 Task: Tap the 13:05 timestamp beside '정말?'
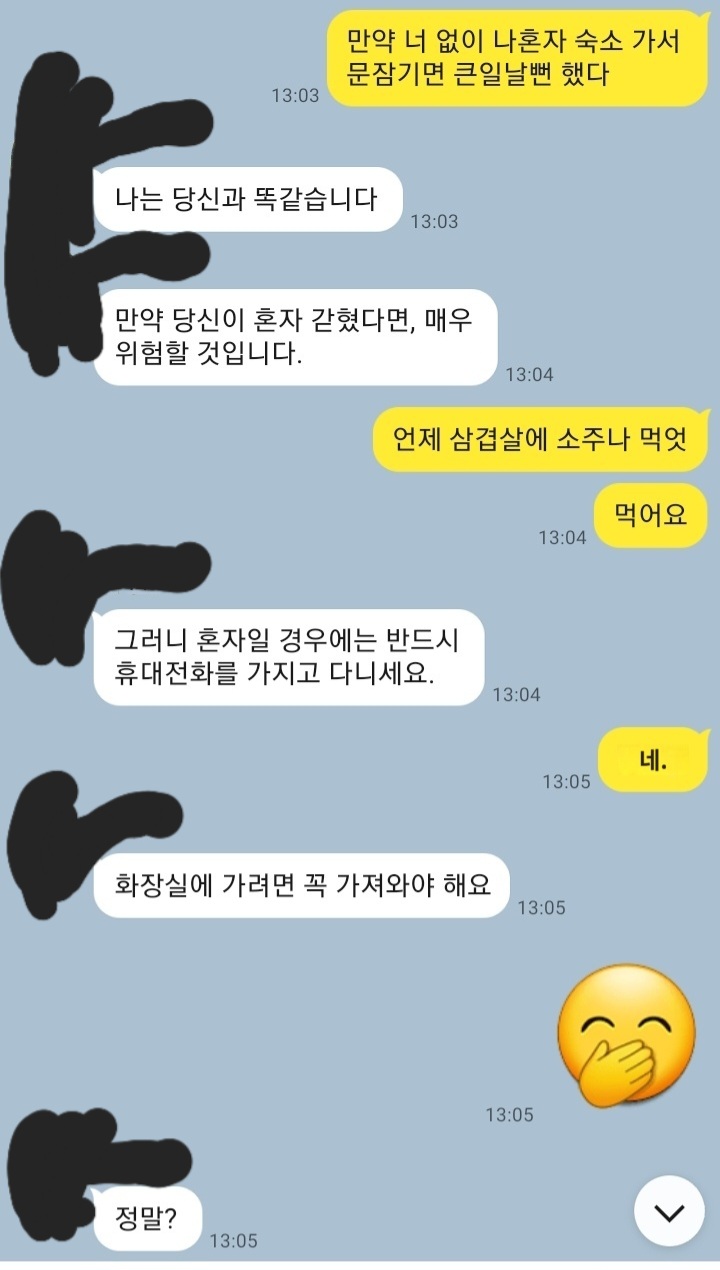pyautogui.click(x=233, y=1240)
